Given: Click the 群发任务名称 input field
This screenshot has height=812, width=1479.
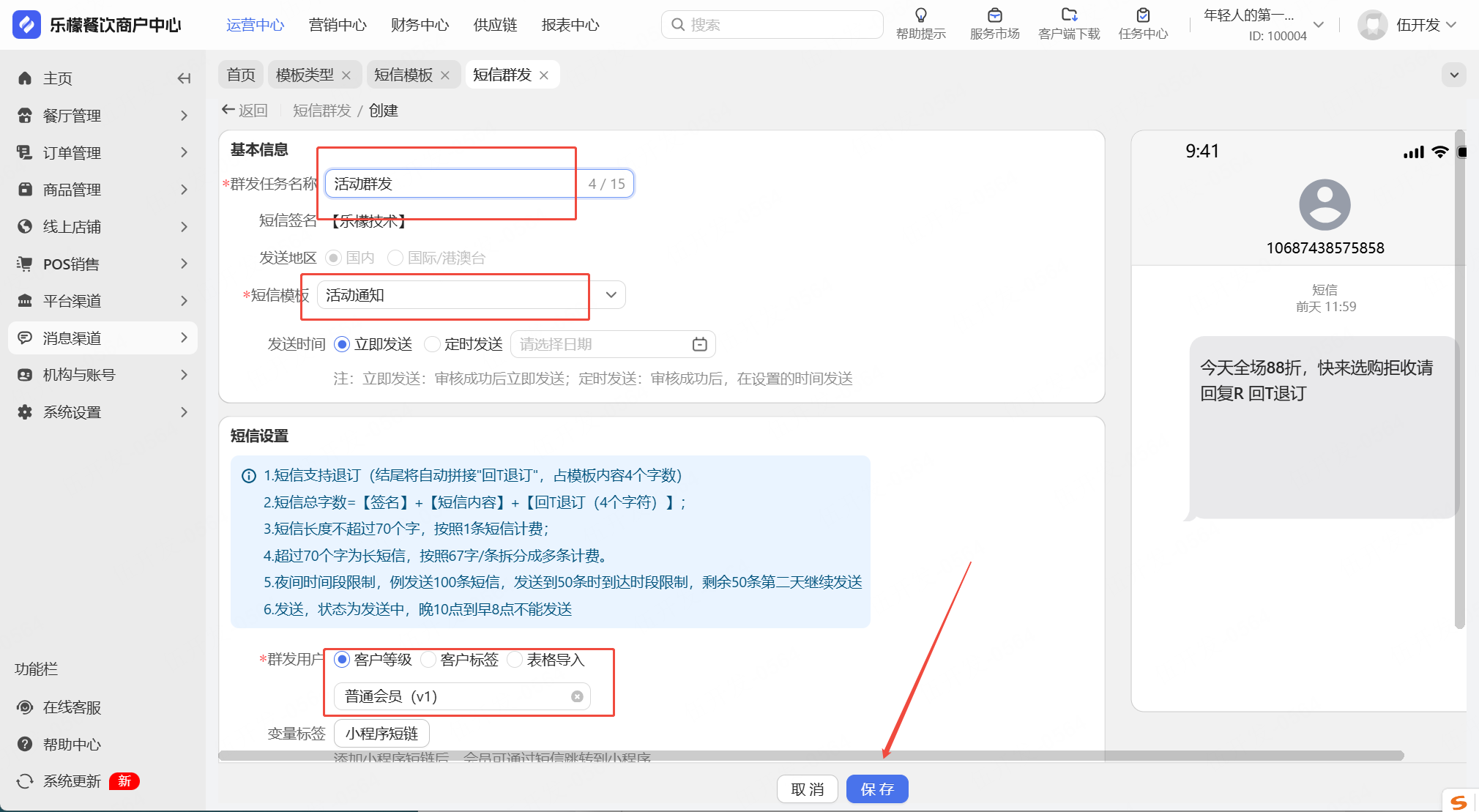Looking at the screenshot, I should (x=454, y=184).
